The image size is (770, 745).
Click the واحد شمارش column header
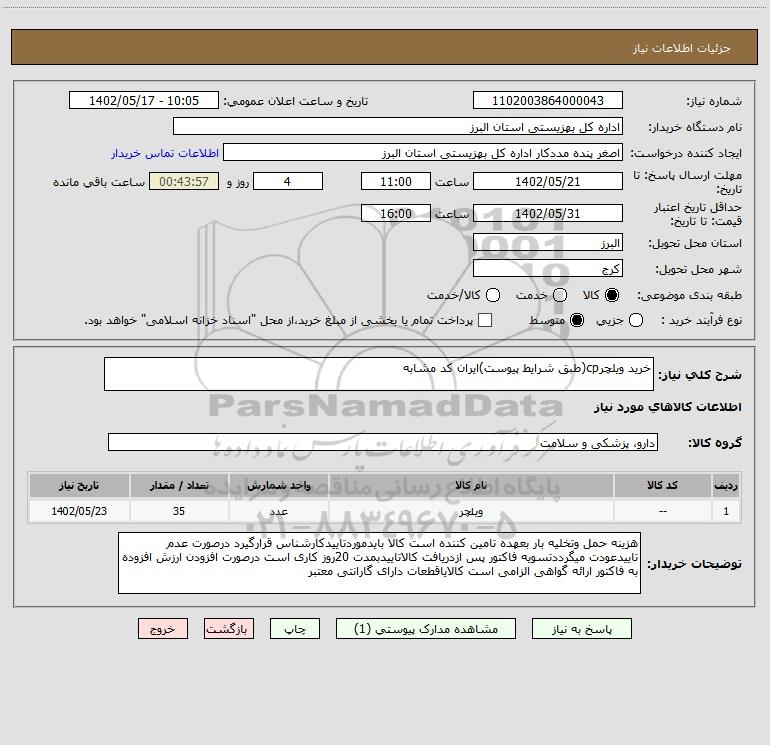(278, 485)
